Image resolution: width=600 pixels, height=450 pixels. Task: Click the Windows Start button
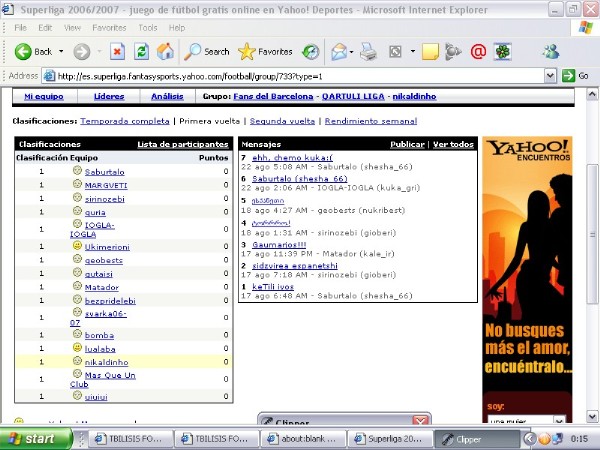[36, 439]
